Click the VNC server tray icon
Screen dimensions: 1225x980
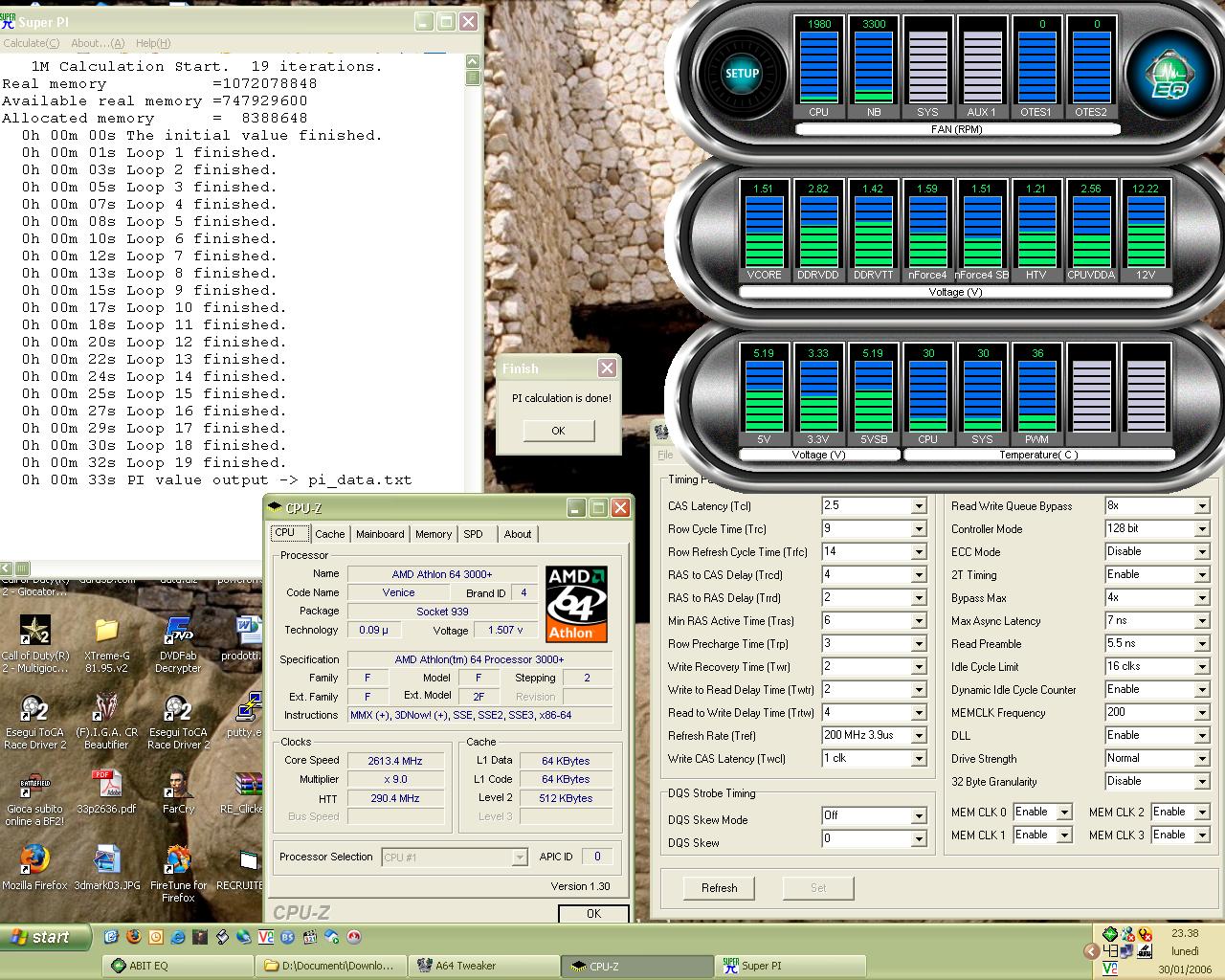click(1110, 969)
